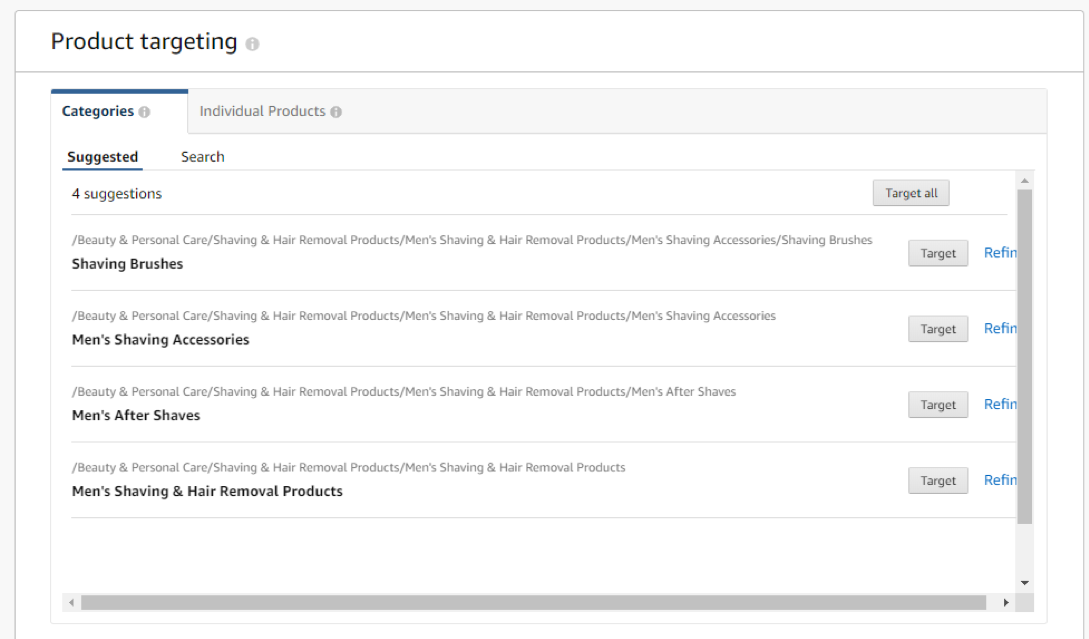Viewport: 1089px width, 639px height.
Task: Click category path ending in Shaving Brushes
Action: pyautogui.click(x=472, y=240)
